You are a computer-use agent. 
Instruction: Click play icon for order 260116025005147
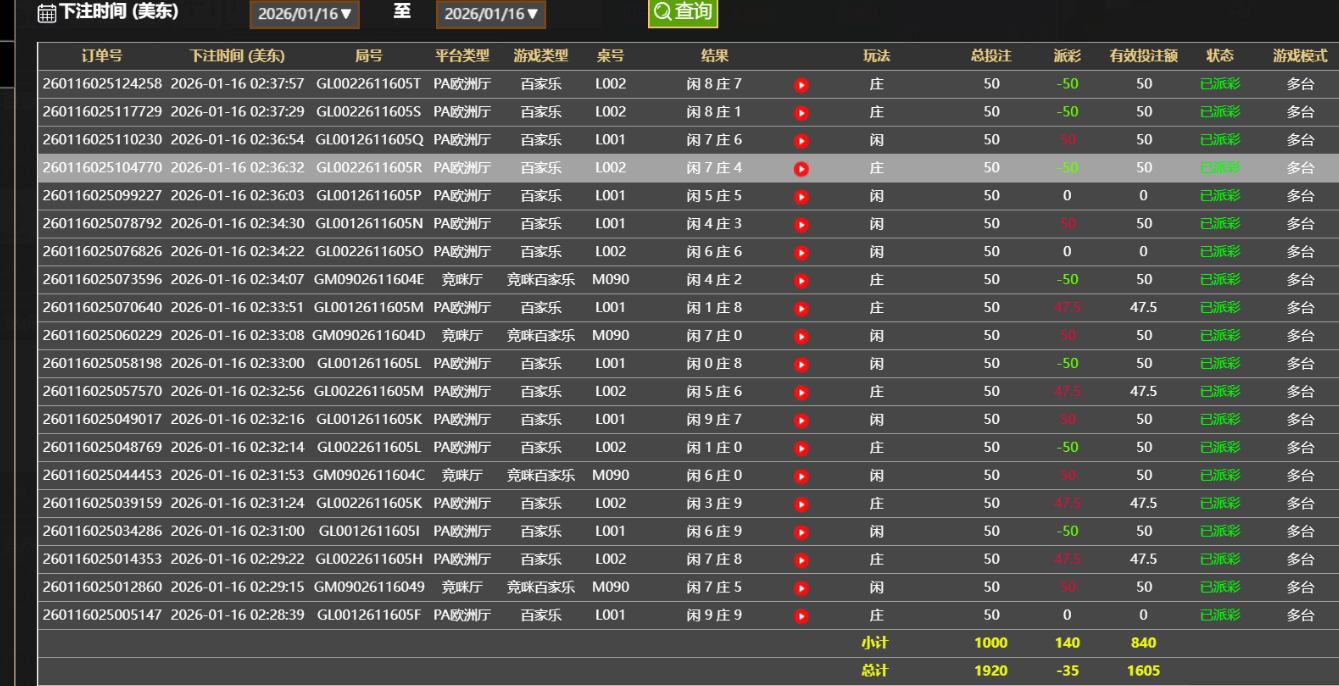pyautogui.click(x=801, y=617)
